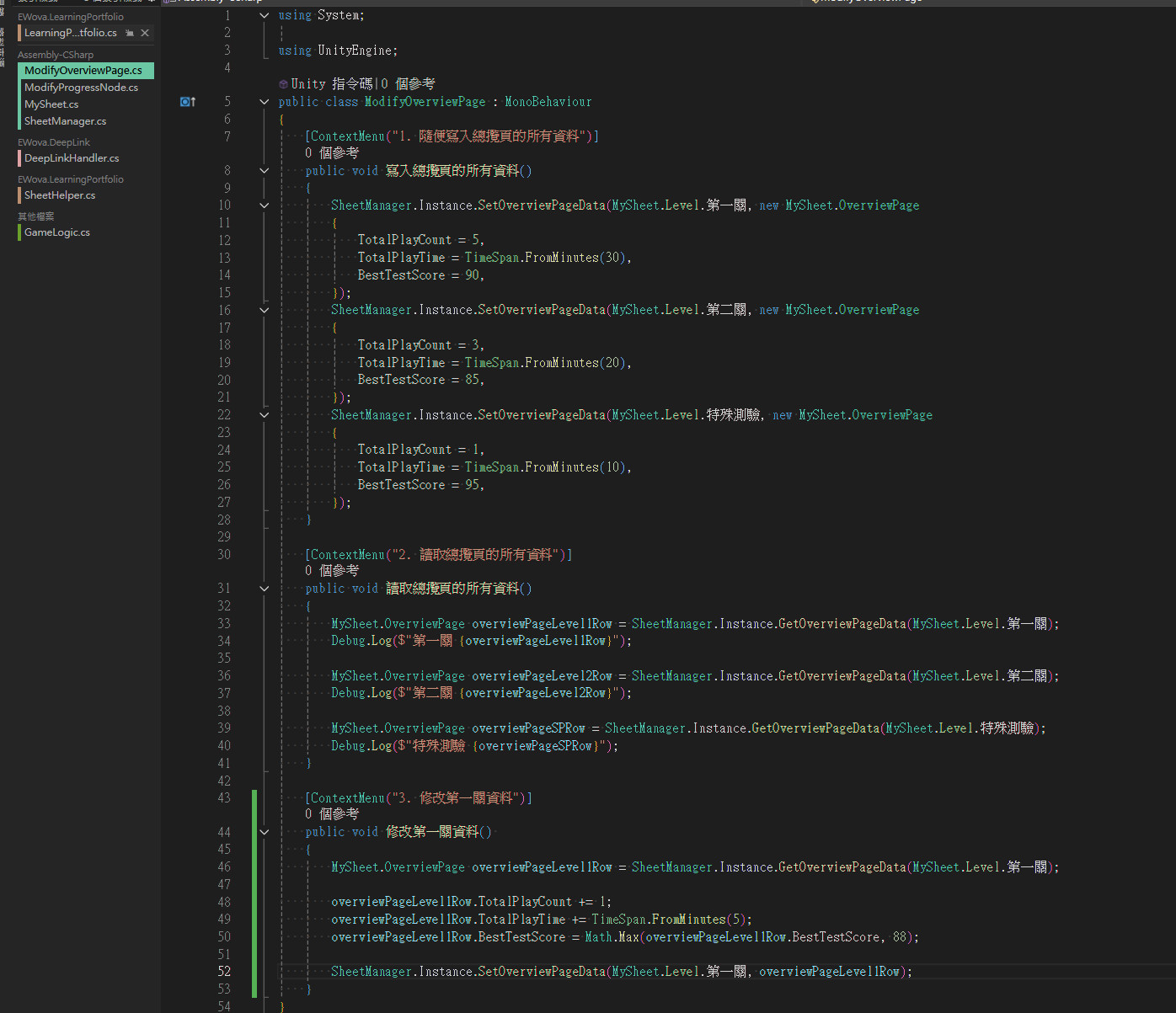Collapse the 特殊測驗 SetOverviewPageData block at line 22
The height and width of the screenshot is (1013, 1176).
point(265,415)
